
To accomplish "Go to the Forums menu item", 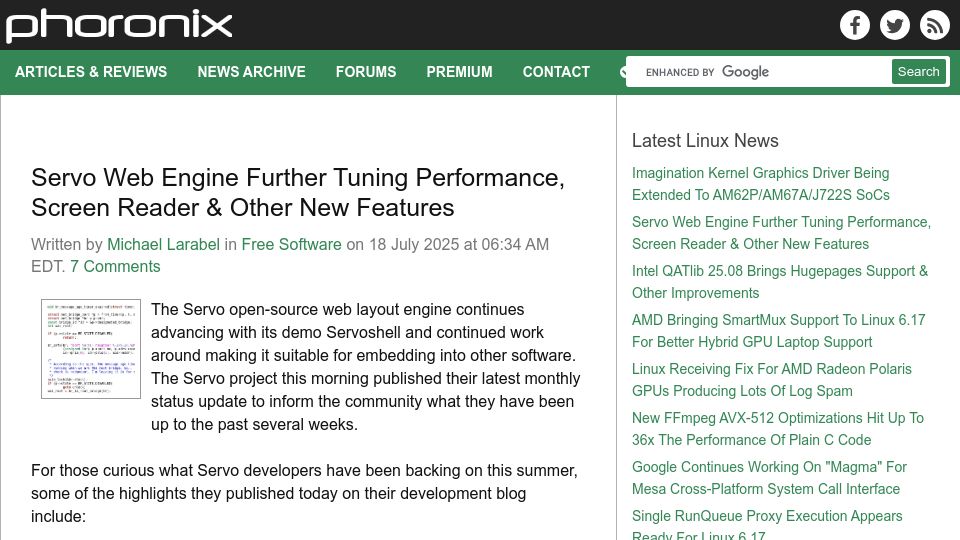I will 366,72.
